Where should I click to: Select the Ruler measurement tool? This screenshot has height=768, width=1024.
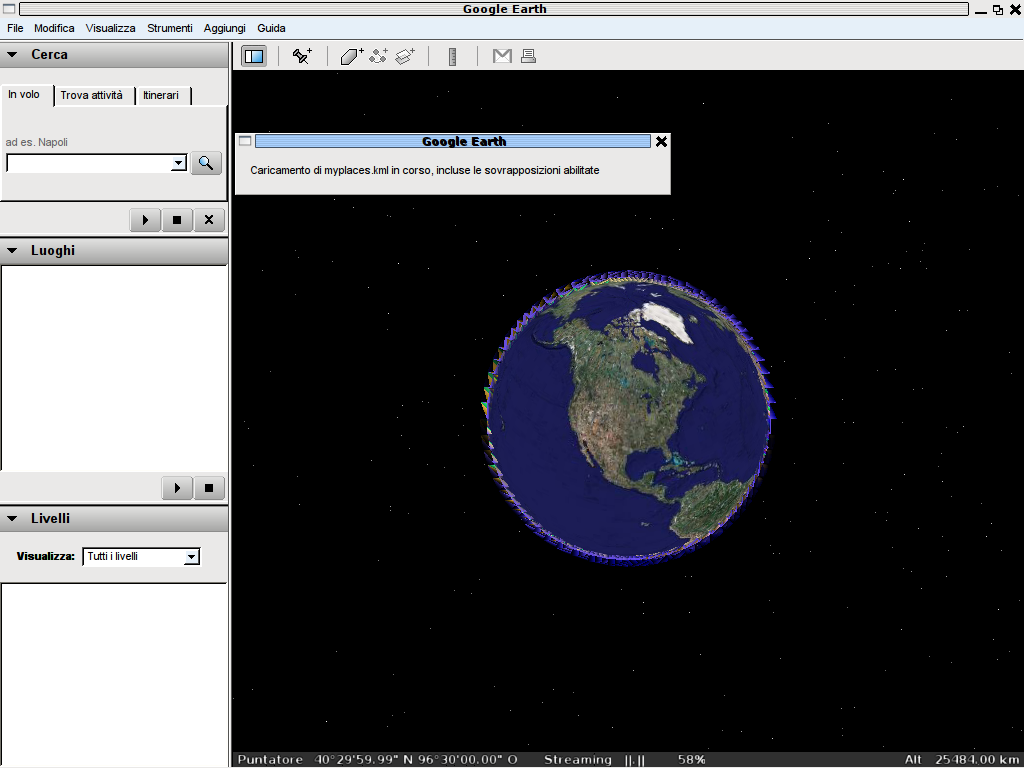point(452,56)
